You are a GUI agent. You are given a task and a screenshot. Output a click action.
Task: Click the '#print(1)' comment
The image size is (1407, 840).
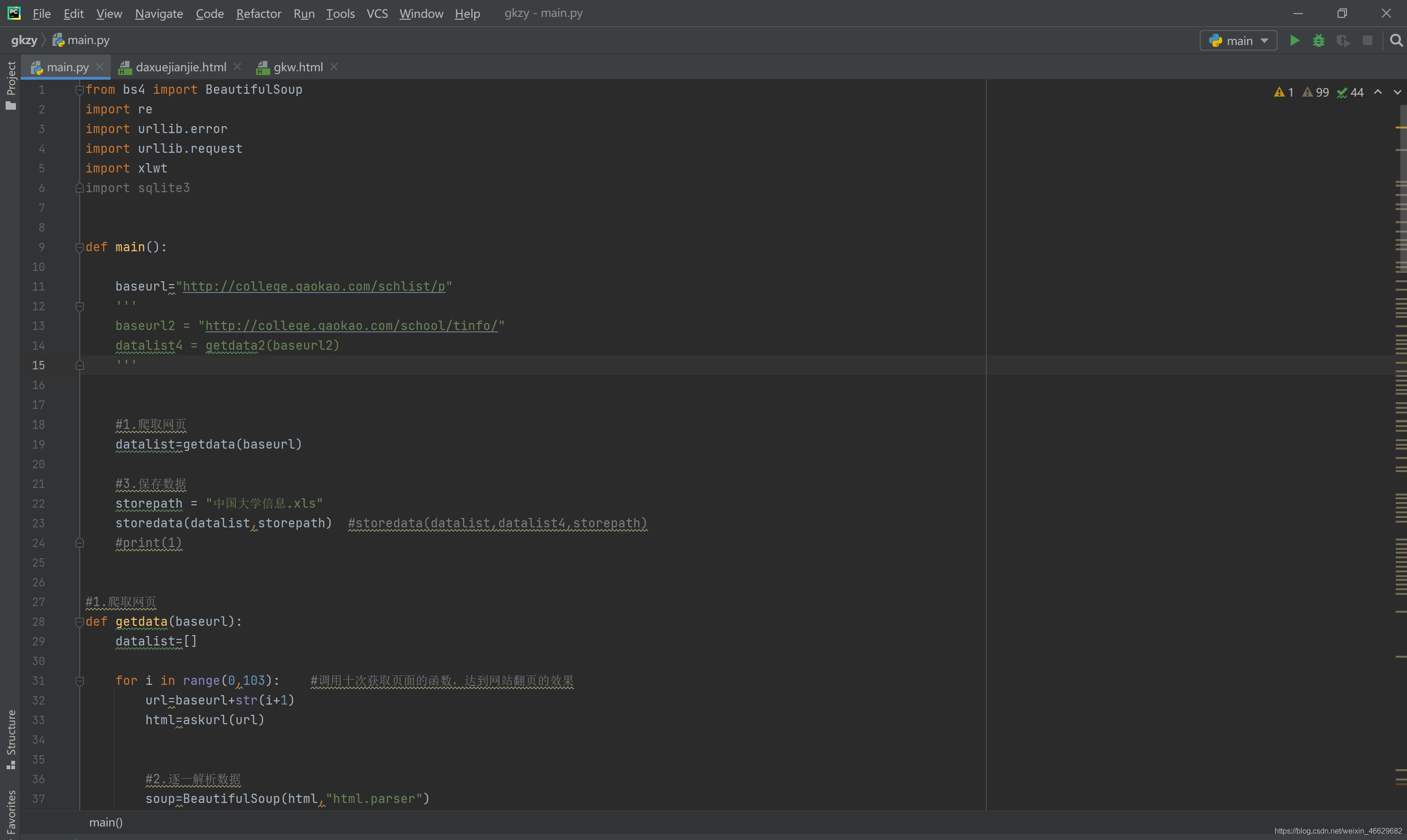[x=149, y=543]
